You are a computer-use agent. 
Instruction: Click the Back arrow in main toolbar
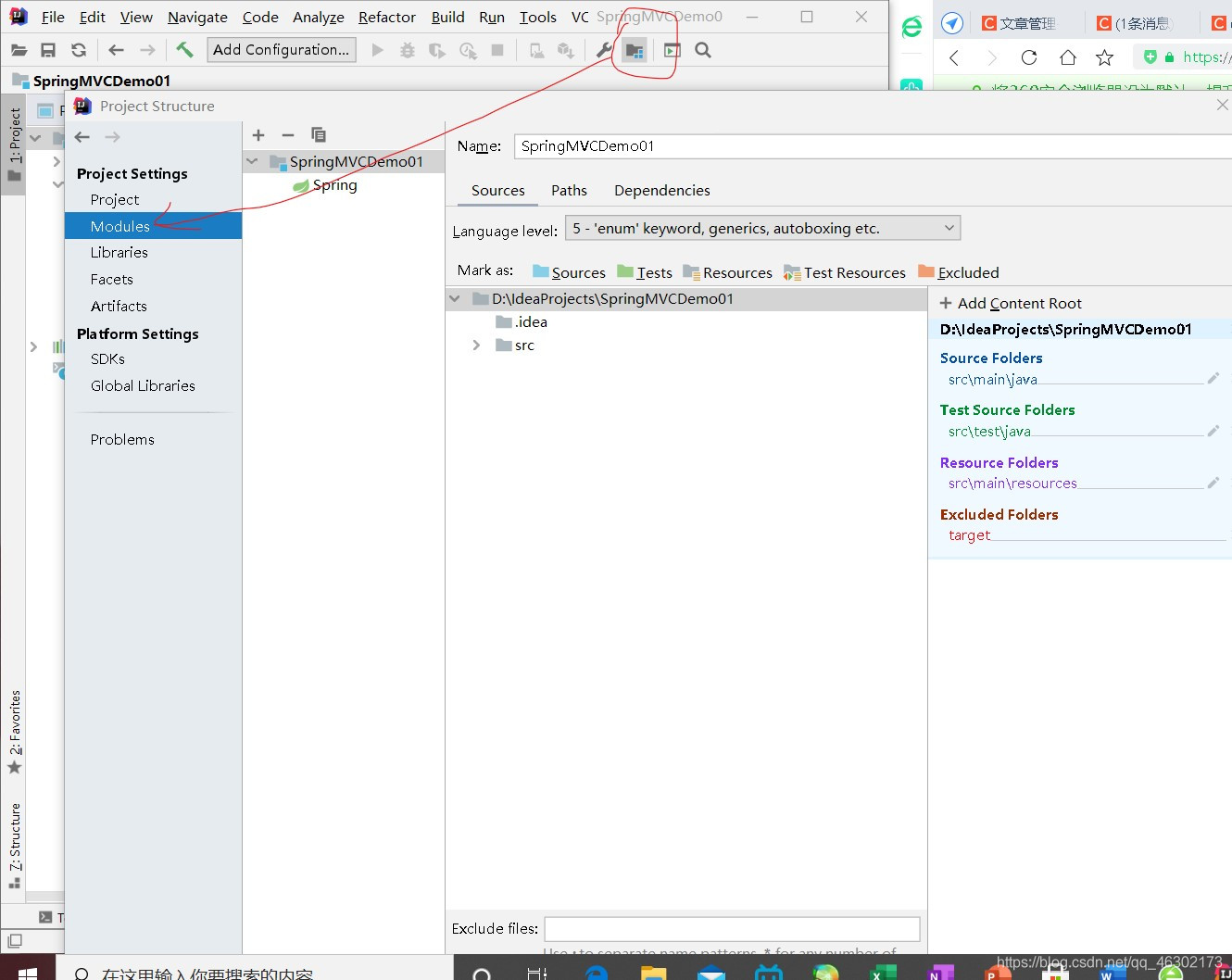tap(116, 50)
